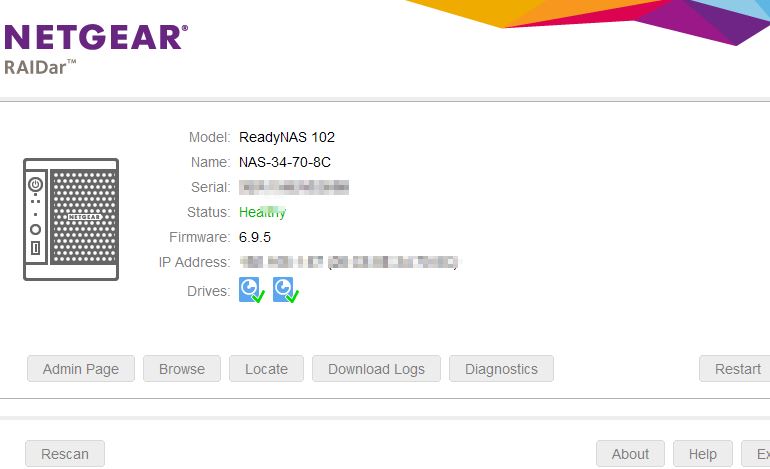Click the name value NAS-34-70-8C
The height and width of the screenshot is (469, 770).
[285, 162]
